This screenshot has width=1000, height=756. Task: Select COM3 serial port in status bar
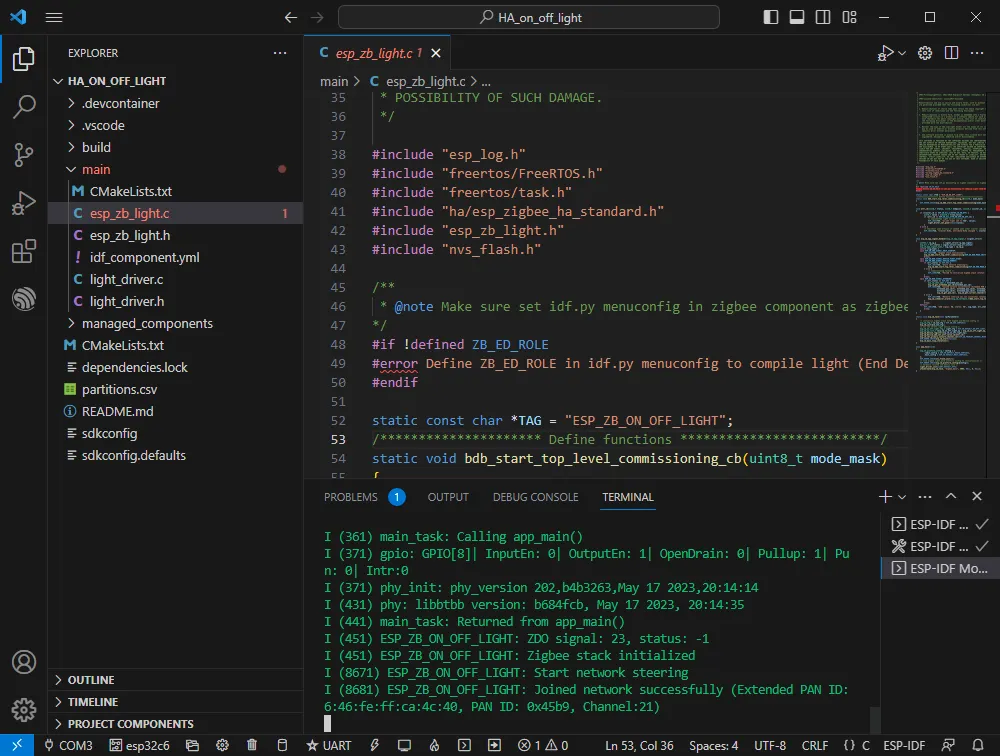click(68, 745)
